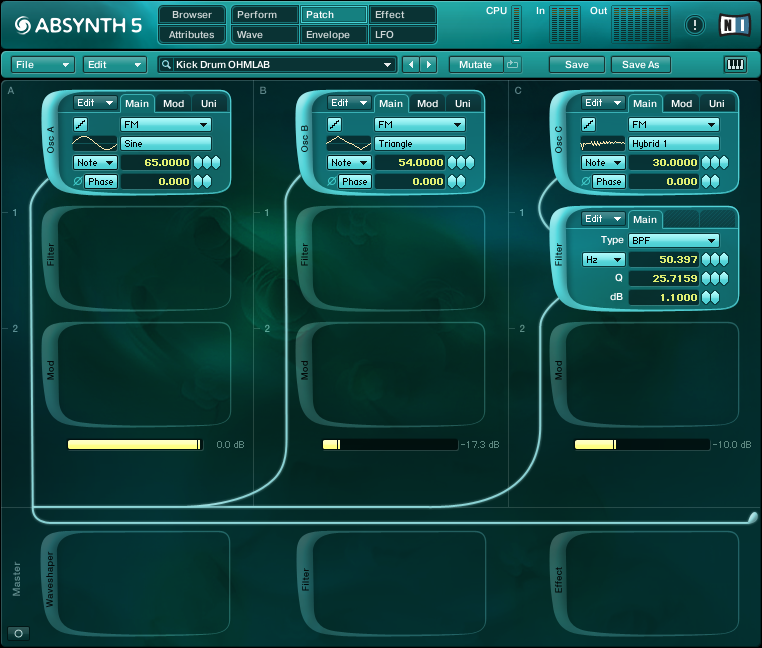762x648 pixels.
Task: Click Osc C phase value adjust arrows
Action: point(710,181)
